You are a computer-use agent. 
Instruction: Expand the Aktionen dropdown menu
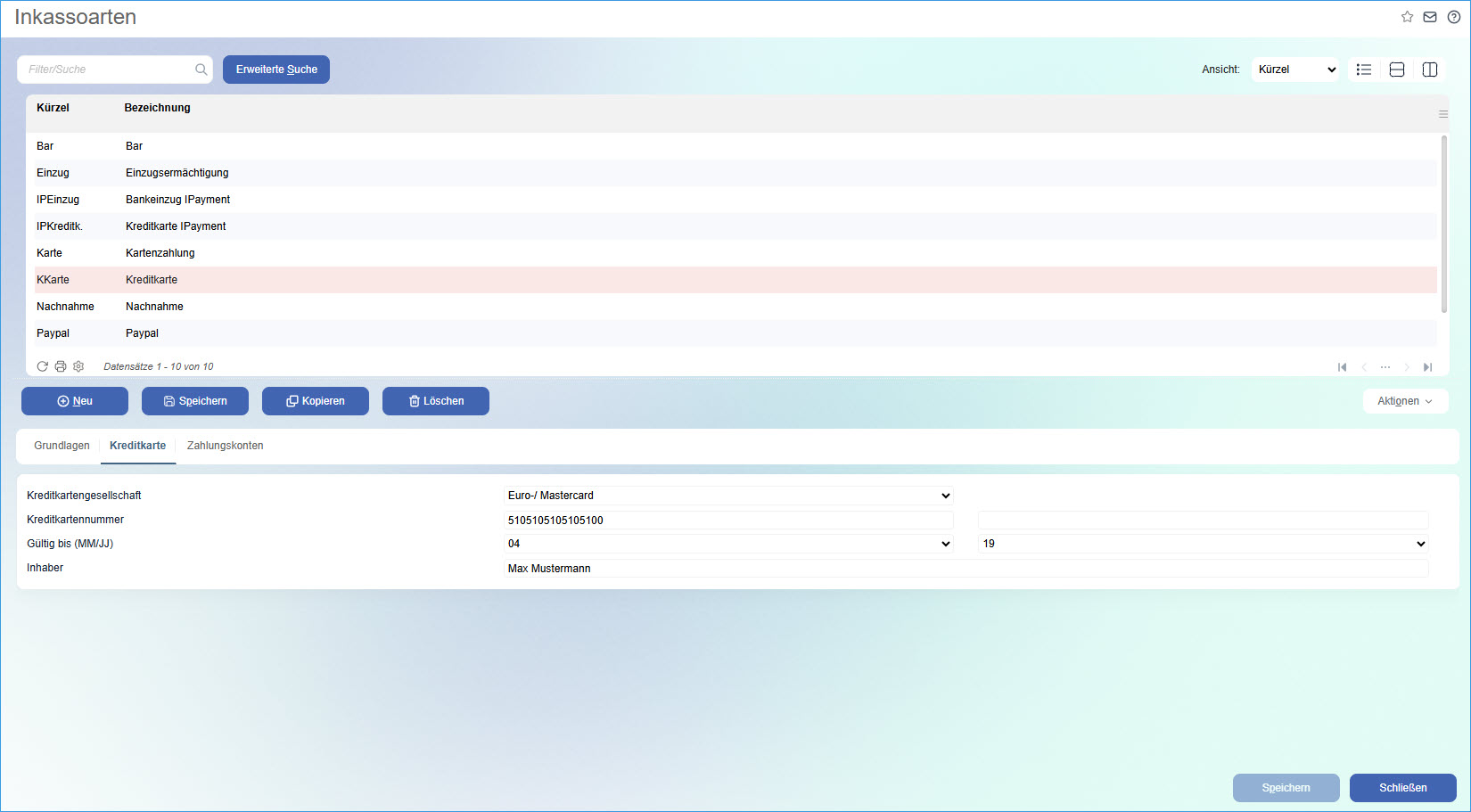pyautogui.click(x=1405, y=401)
